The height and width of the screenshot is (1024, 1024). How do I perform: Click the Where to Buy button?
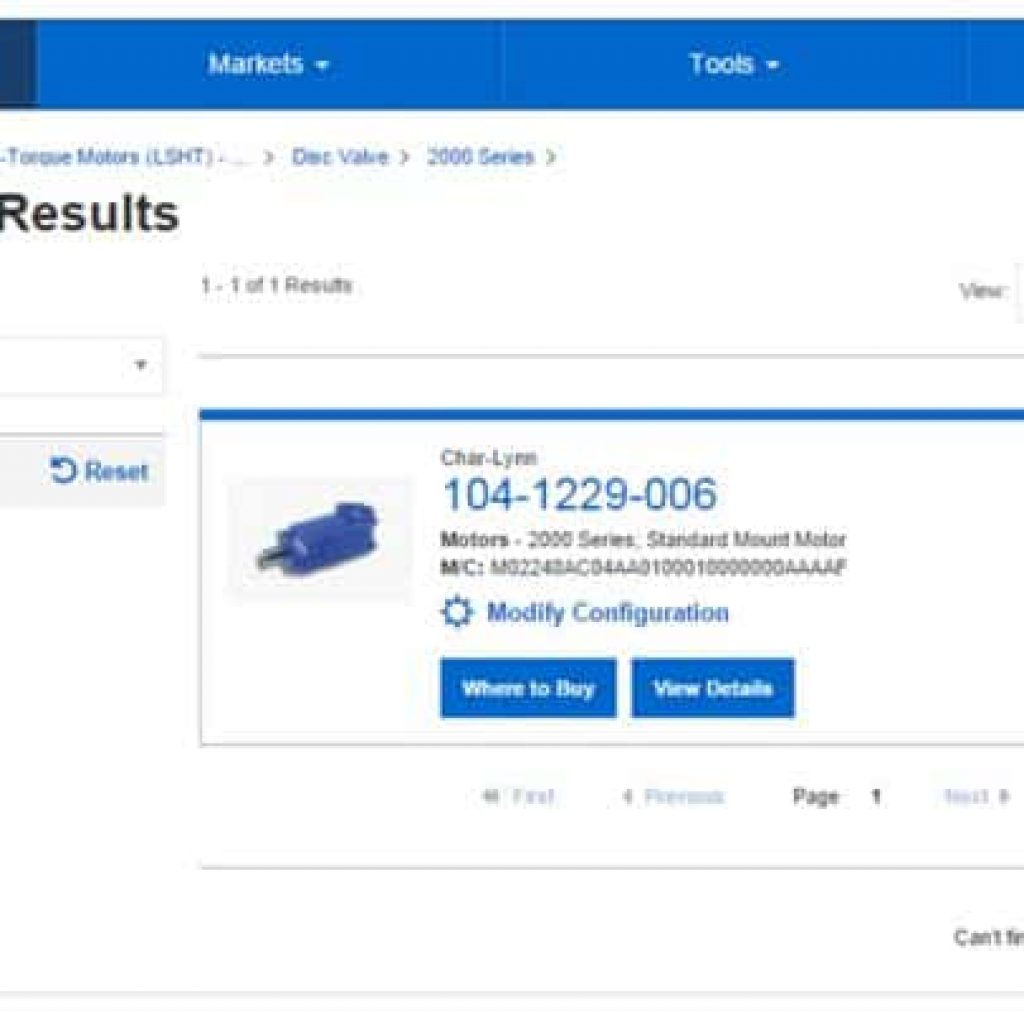coord(528,687)
